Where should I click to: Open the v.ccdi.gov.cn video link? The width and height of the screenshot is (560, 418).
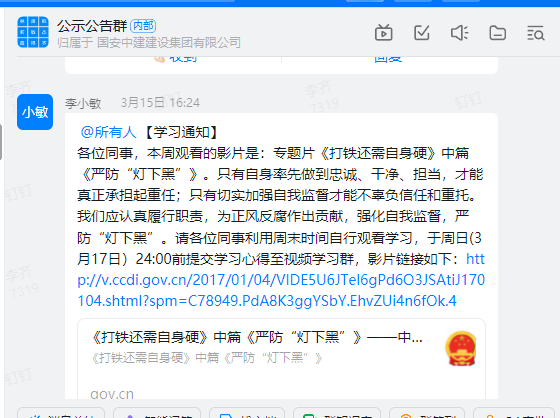coord(281,280)
